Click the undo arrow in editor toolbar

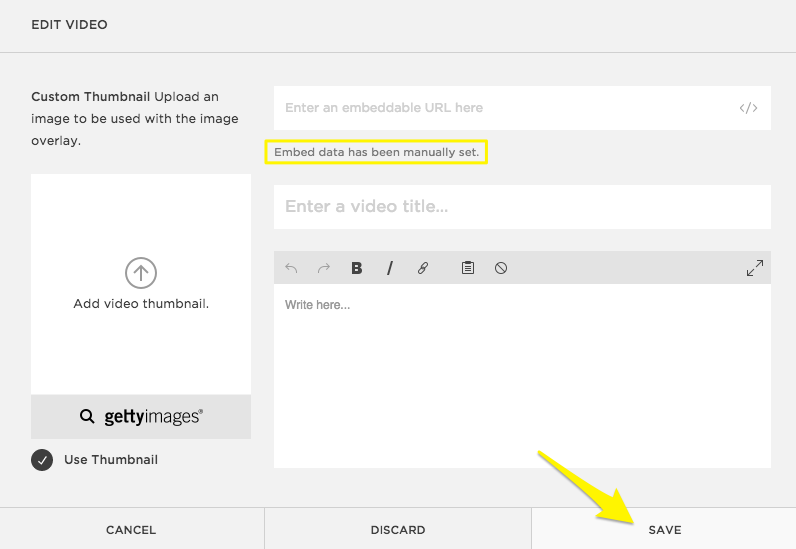click(292, 268)
